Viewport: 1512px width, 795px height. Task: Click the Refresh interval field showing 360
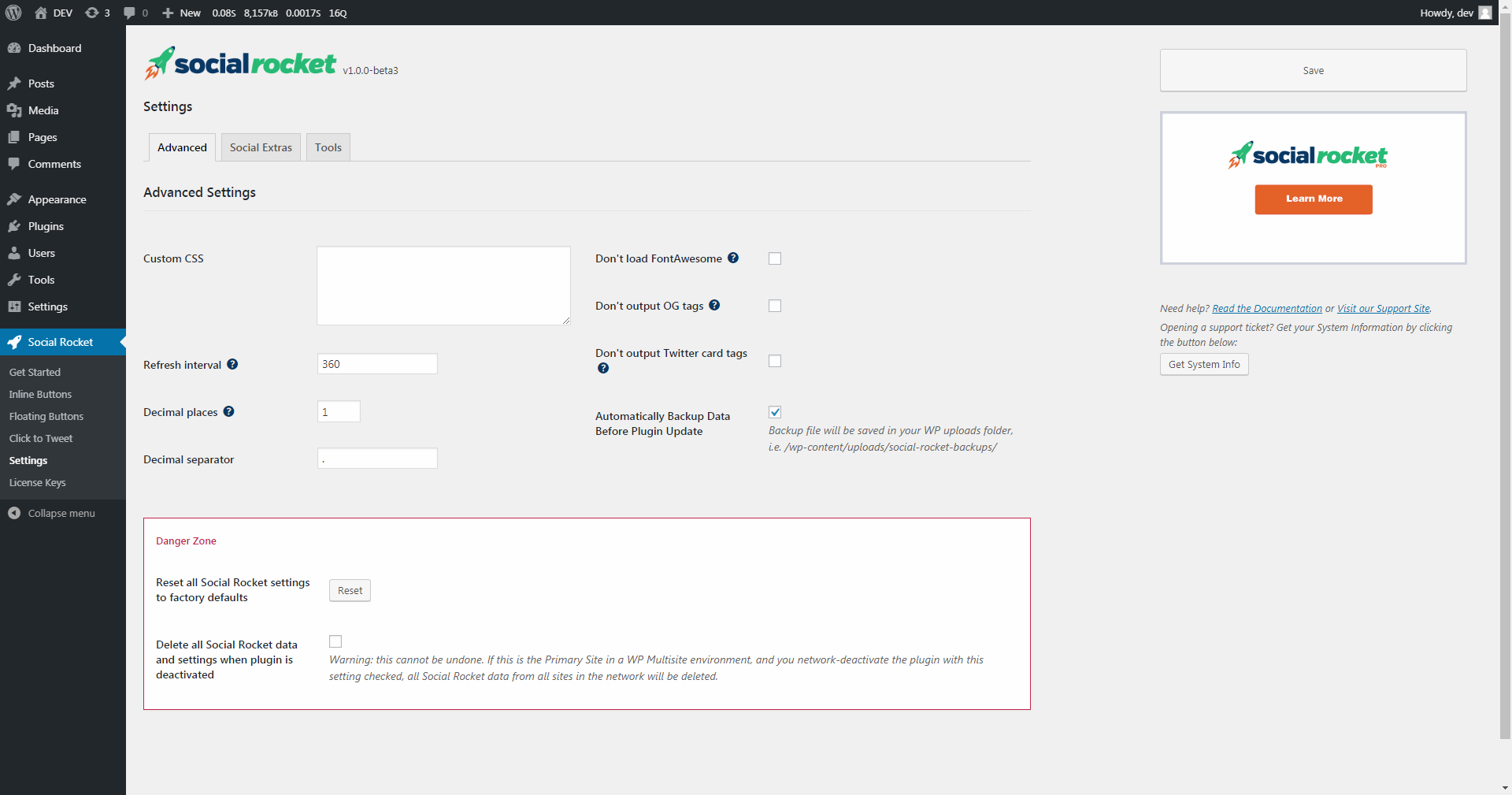[x=377, y=364]
